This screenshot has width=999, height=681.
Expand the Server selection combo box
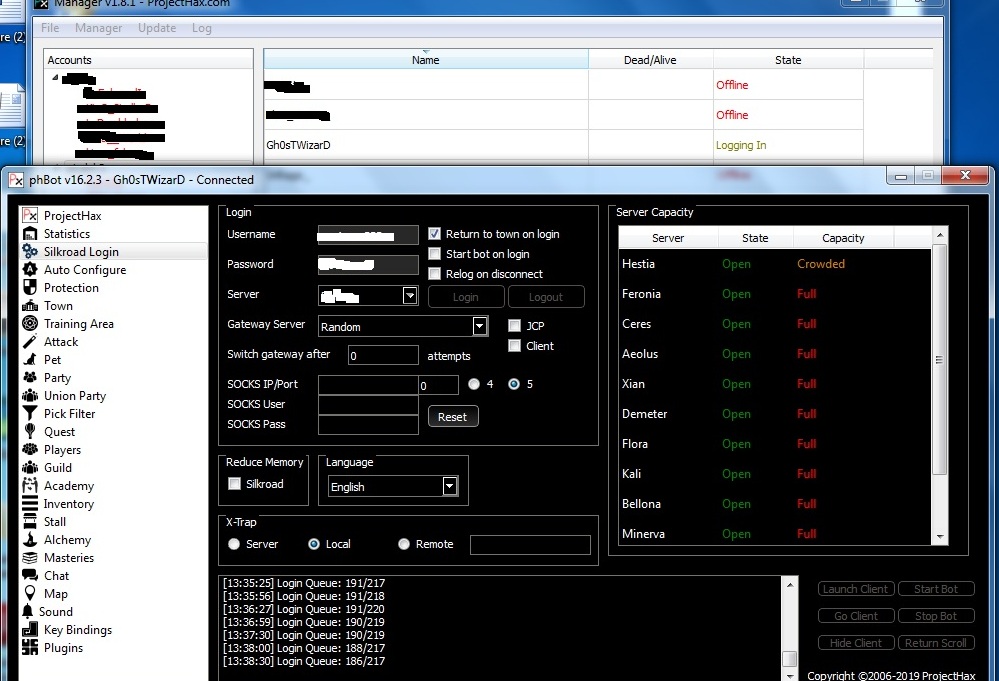[409, 296]
